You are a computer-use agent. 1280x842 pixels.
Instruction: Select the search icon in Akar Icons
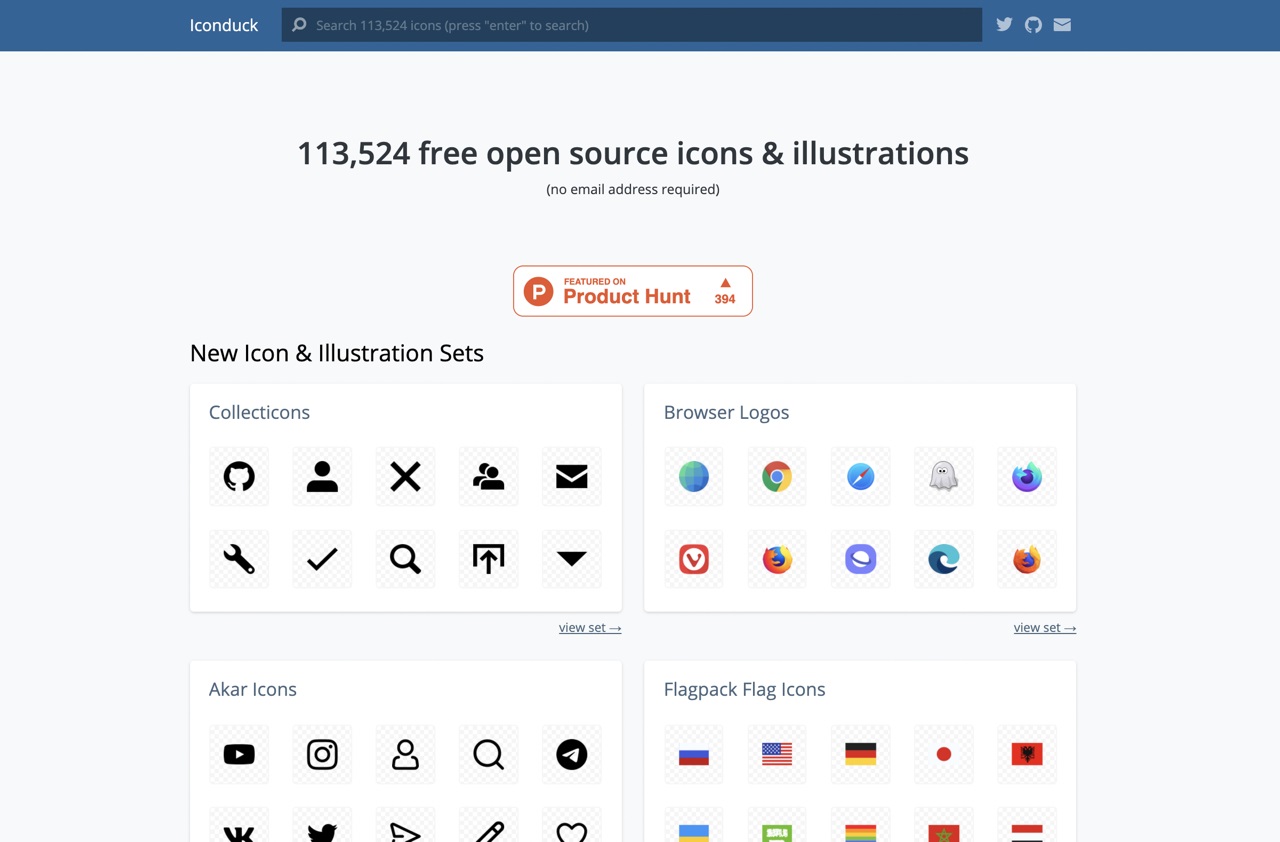(x=488, y=754)
